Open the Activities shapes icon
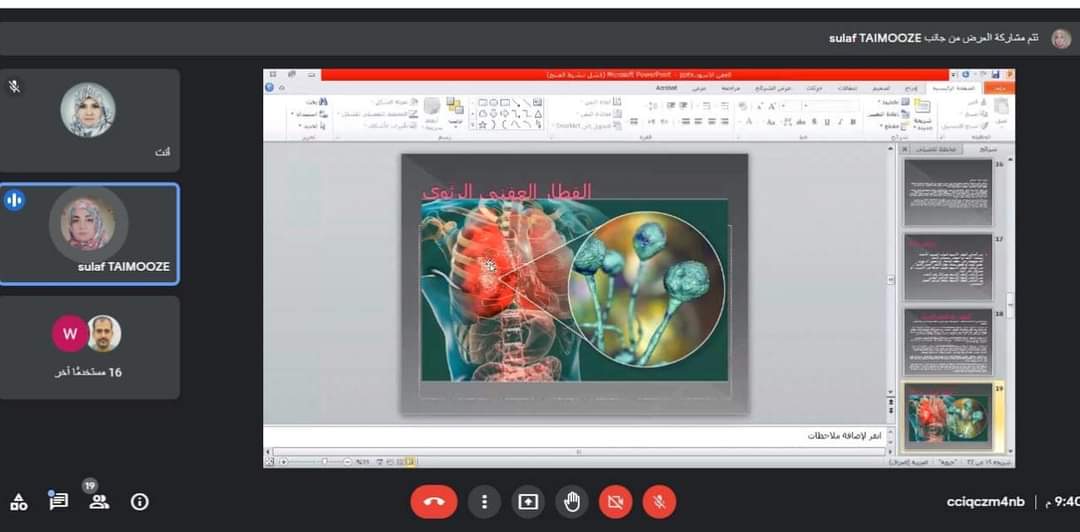The width and height of the screenshot is (1080, 532). click(x=19, y=502)
